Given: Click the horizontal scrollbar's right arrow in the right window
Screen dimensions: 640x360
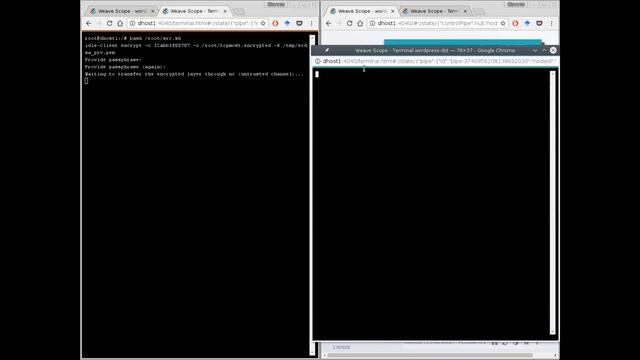Looking at the screenshot, I should point(555,356).
